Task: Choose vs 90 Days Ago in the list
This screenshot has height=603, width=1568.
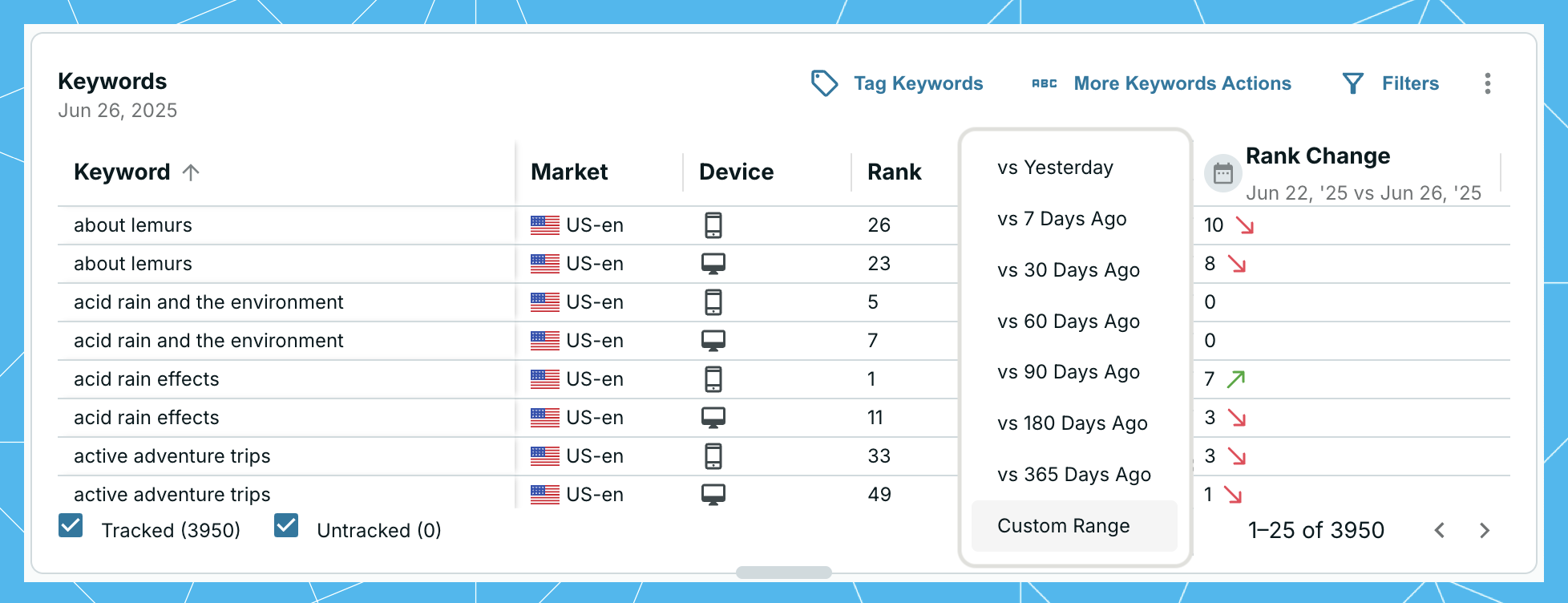Action: pyautogui.click(x=1068, y=372)
